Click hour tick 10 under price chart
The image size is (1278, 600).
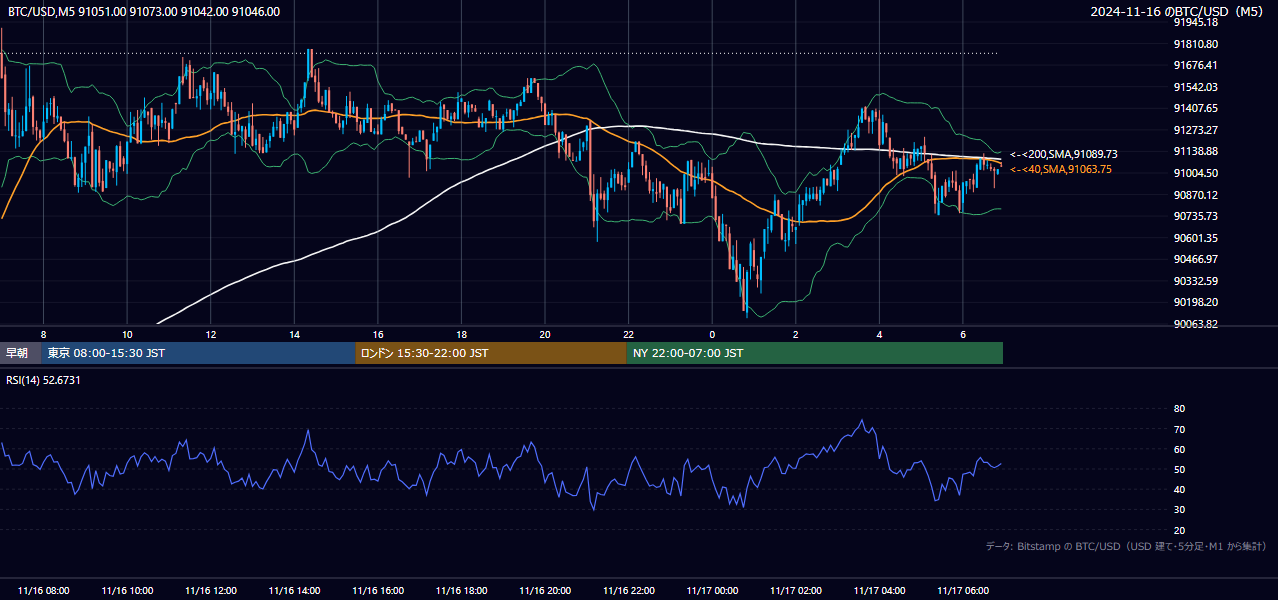pos(127,334)
